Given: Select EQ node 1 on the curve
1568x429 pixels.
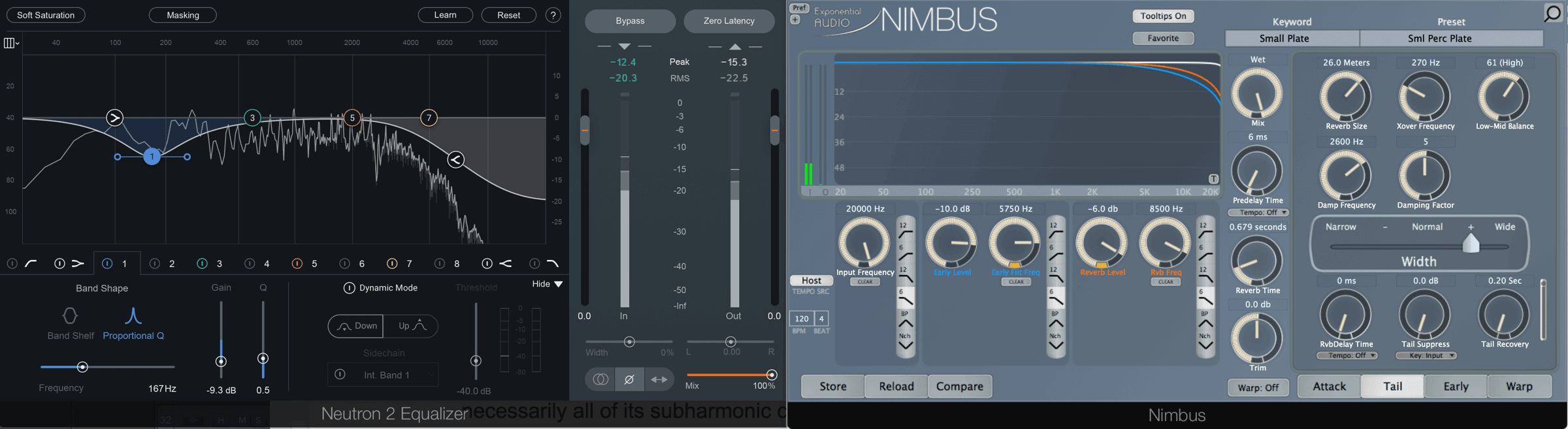Looking at the screenshot, I should pyautogui.click(x=152, y=157).
